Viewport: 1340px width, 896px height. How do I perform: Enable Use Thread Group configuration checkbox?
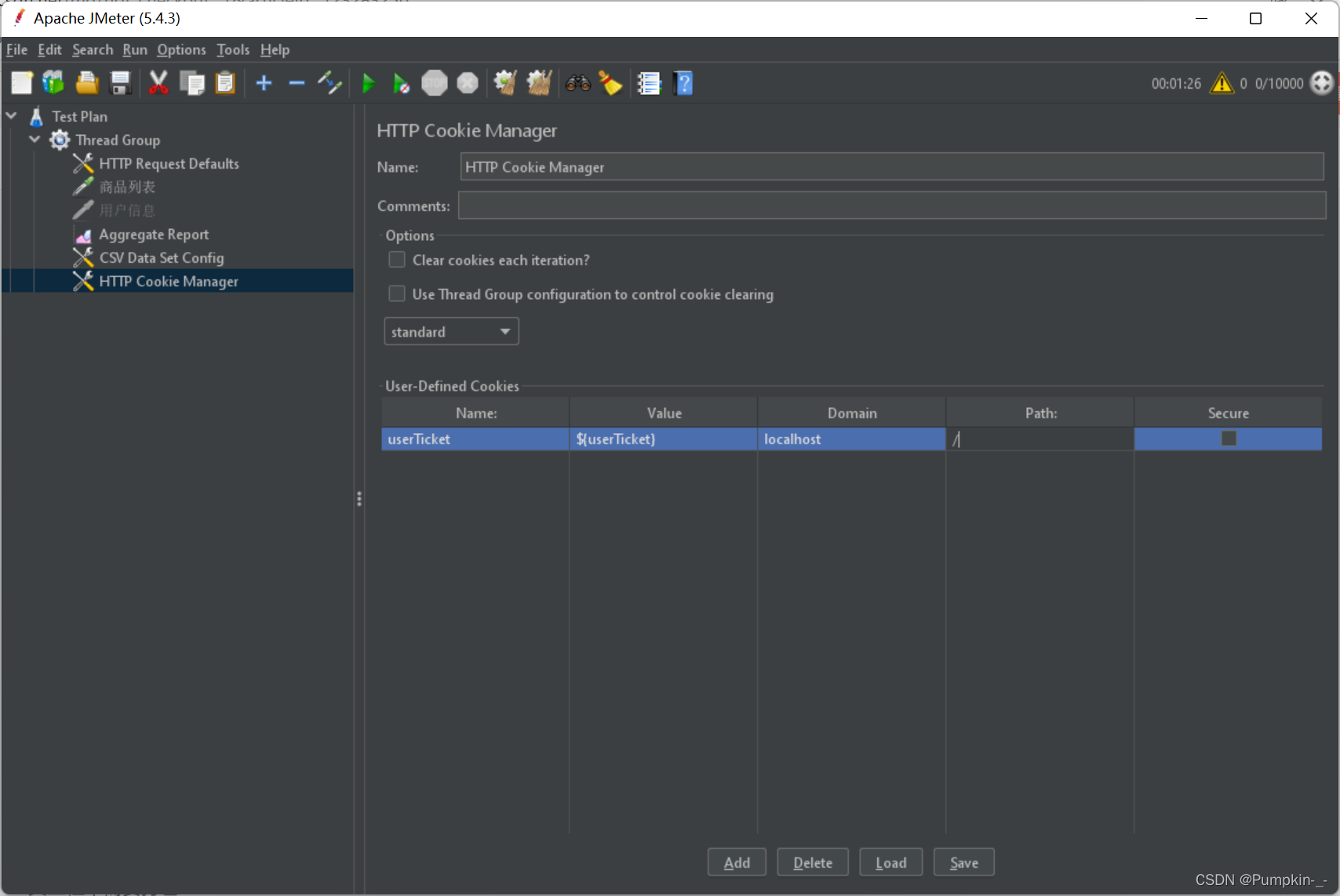tap(397, 293)
